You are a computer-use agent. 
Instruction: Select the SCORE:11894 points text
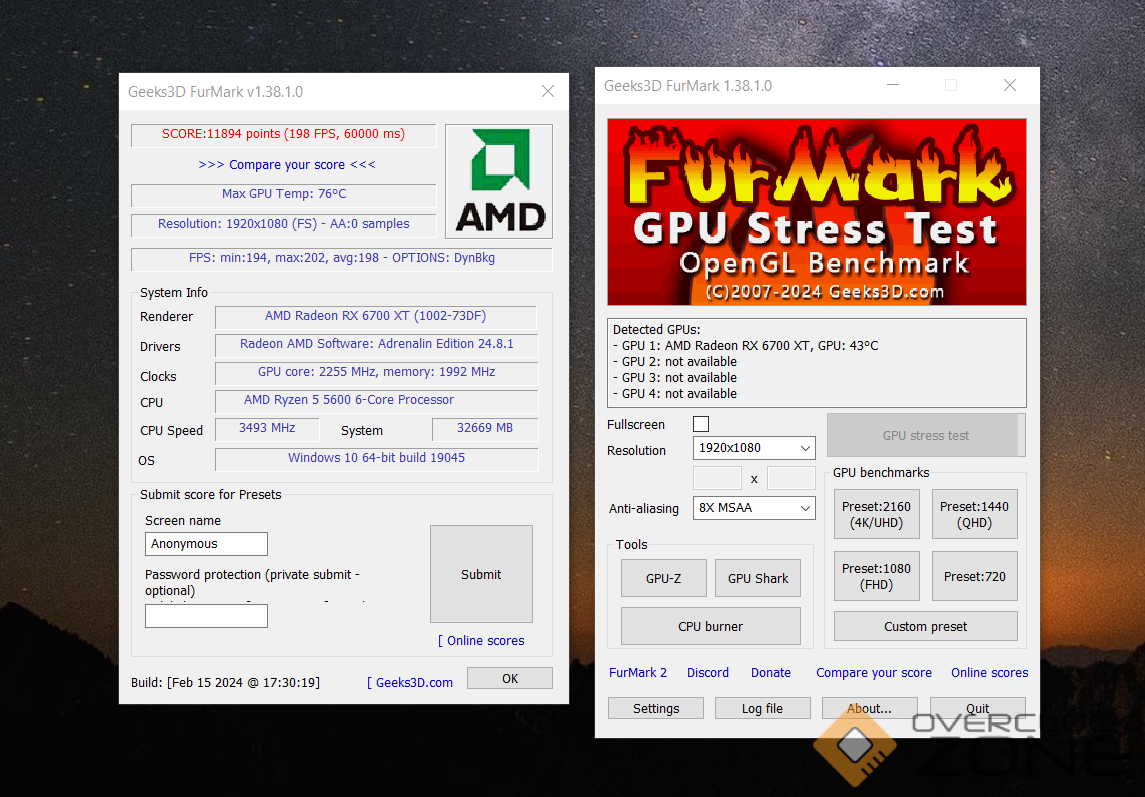(283, 134)
